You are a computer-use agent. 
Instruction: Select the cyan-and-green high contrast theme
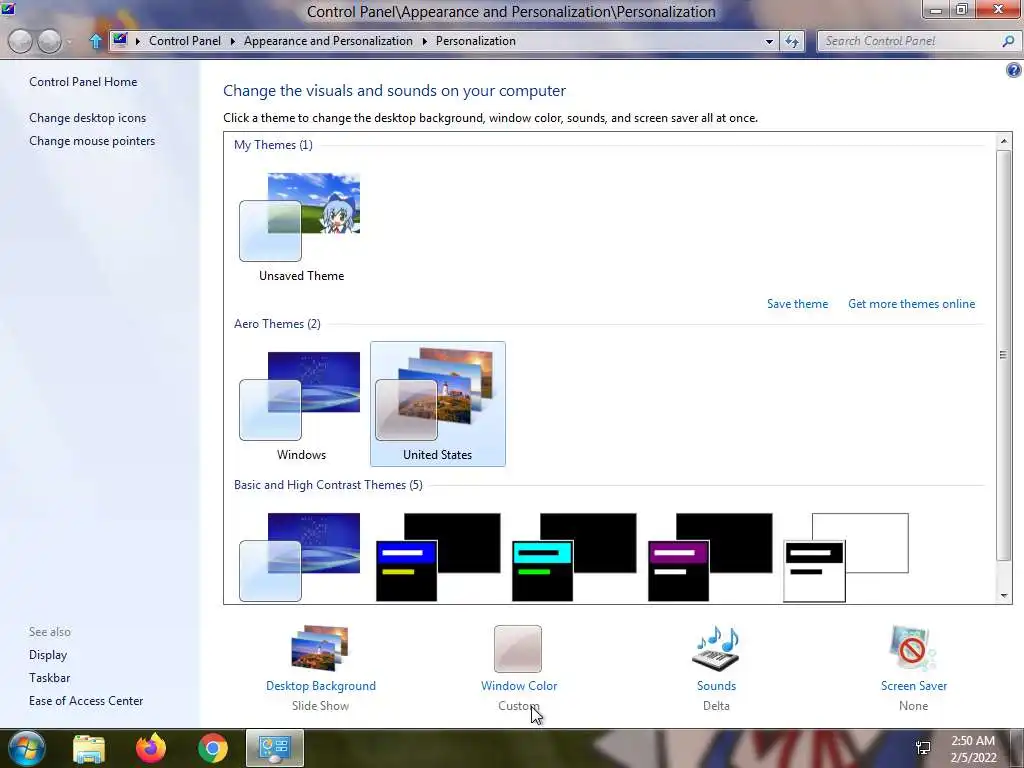pos(574,557)
